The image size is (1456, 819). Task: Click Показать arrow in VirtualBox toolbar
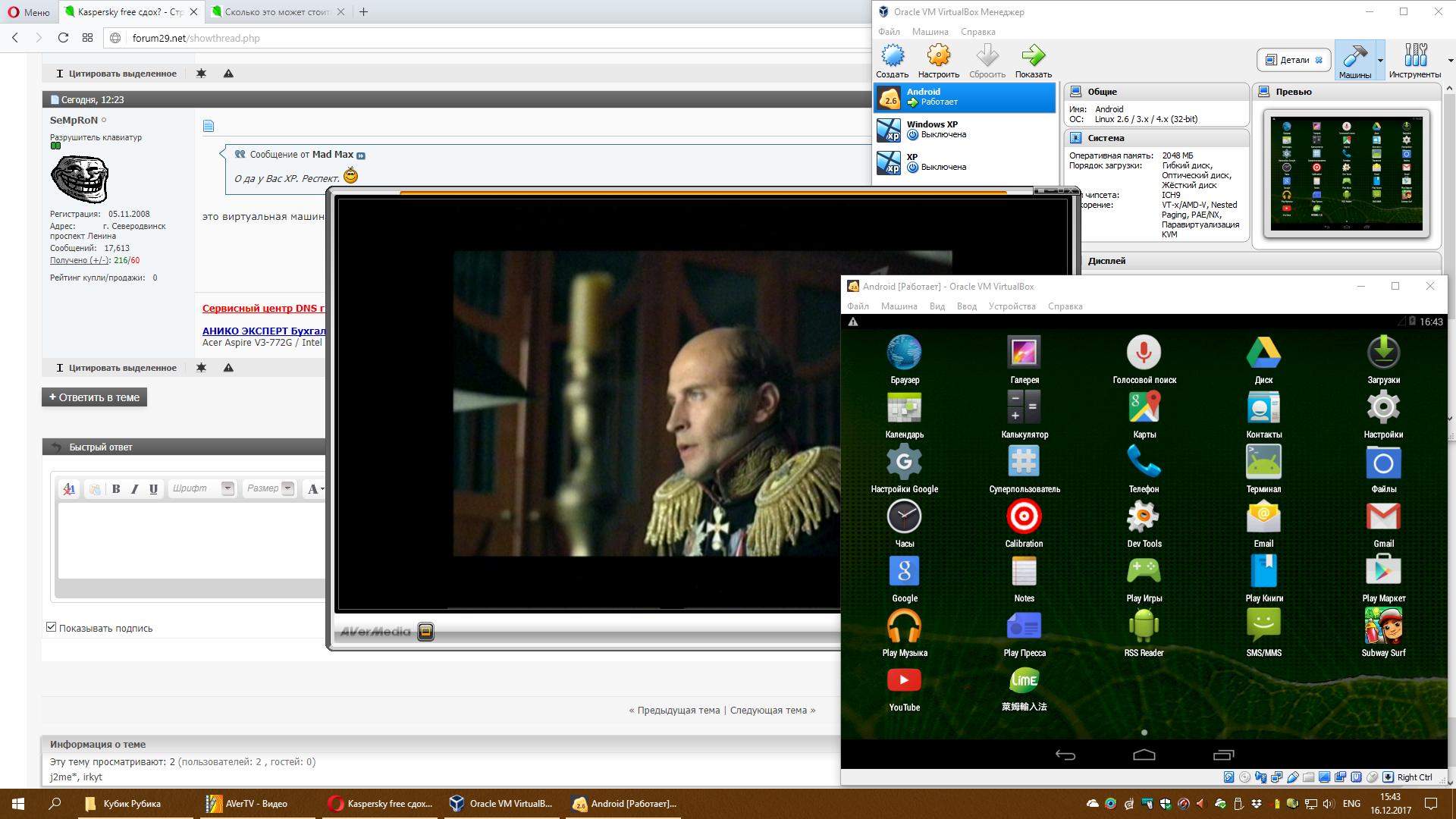(x=1034, y=61)
